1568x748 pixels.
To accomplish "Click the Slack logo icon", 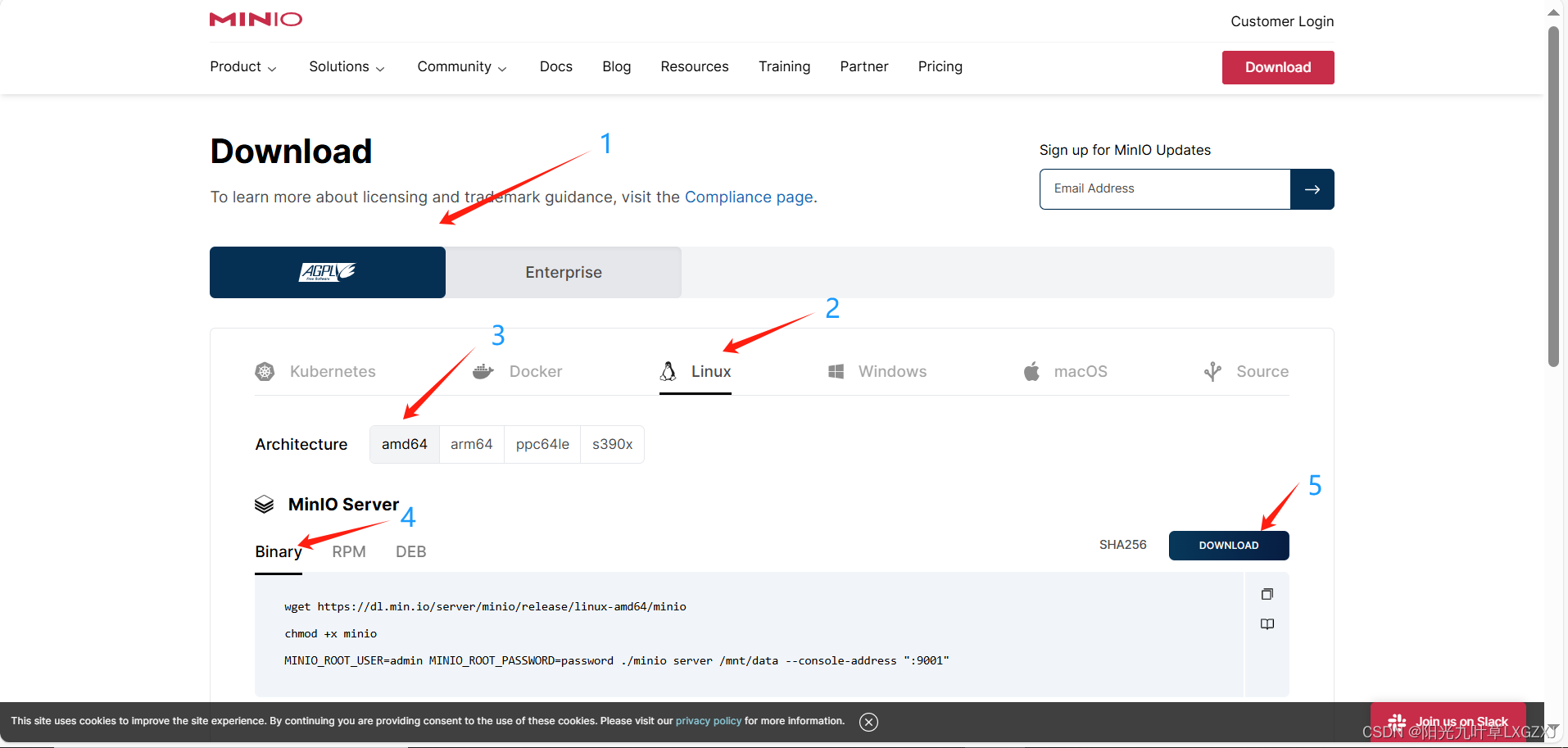I will [x=1397, y=722].
